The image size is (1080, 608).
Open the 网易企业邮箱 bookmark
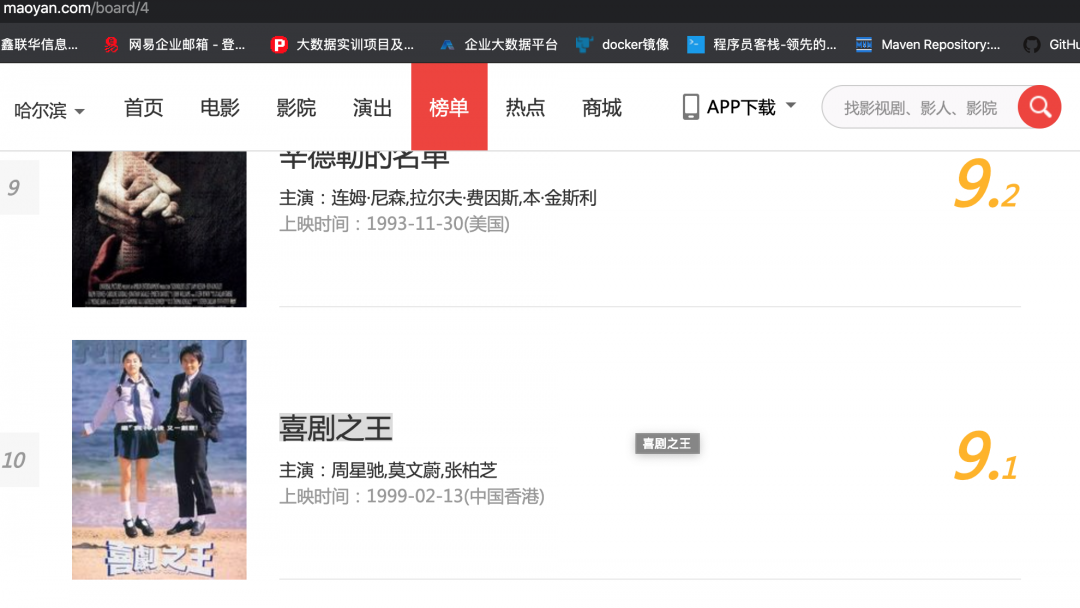(175, 45)
